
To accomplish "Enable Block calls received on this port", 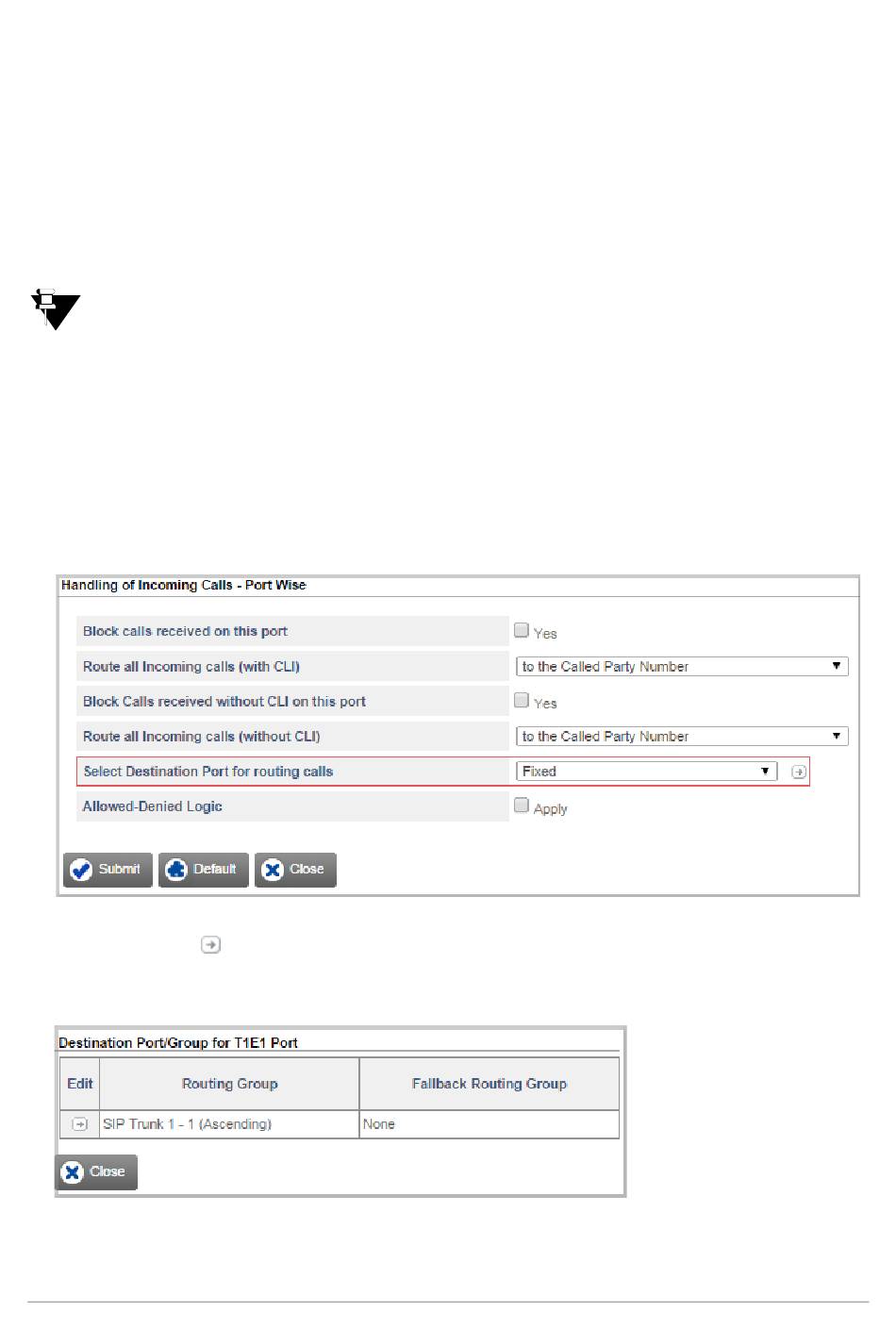I will 522,630.
